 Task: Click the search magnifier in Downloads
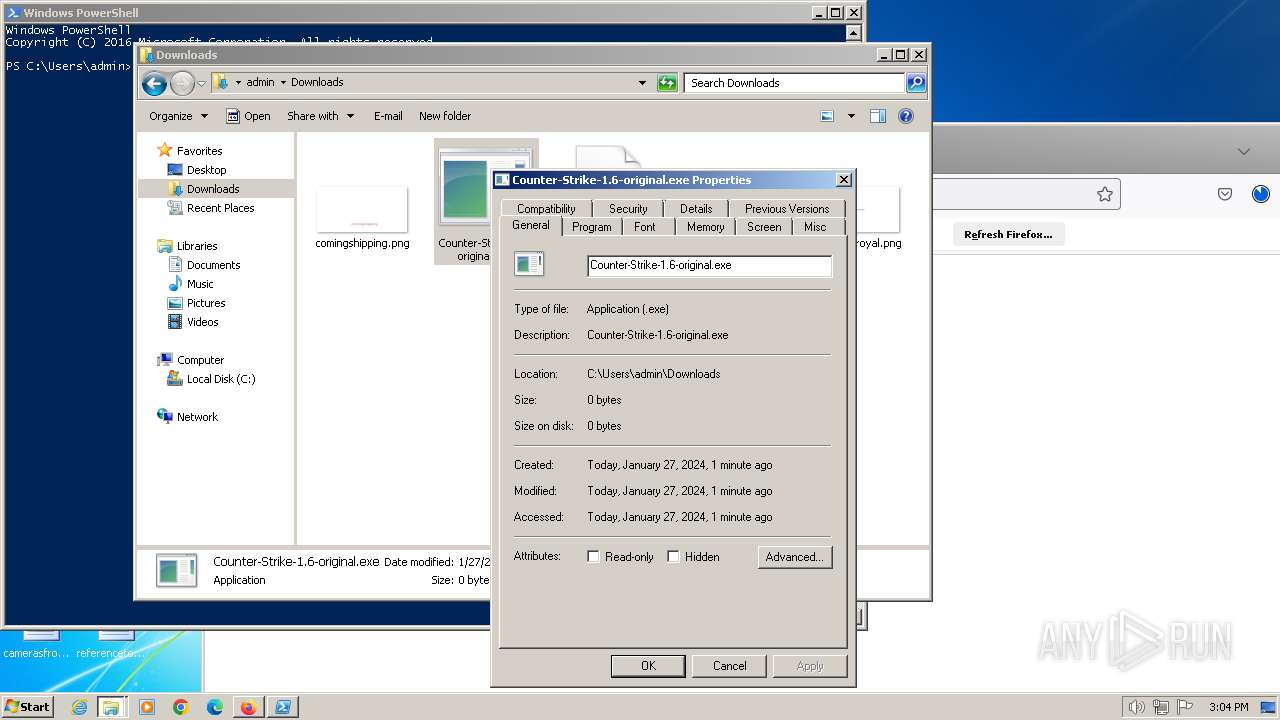coord(916,83)
